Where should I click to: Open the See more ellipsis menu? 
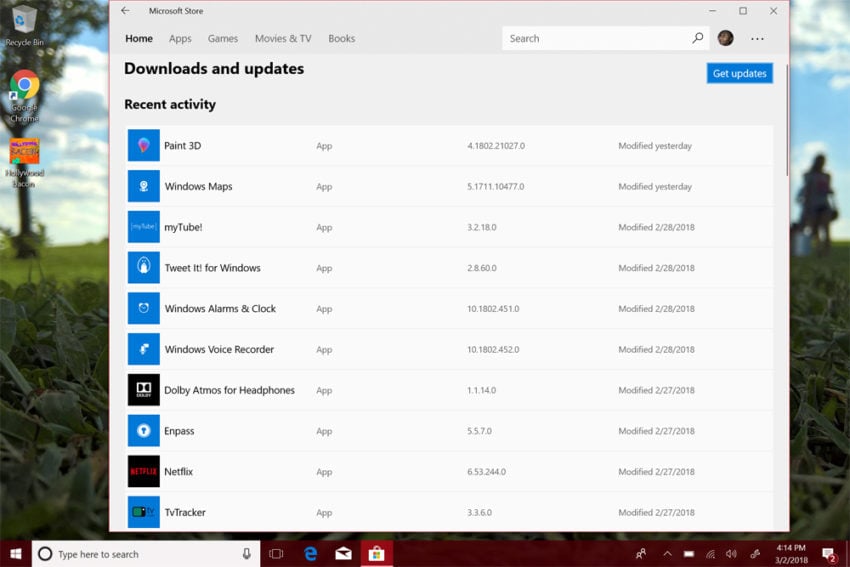pos(757,38)
